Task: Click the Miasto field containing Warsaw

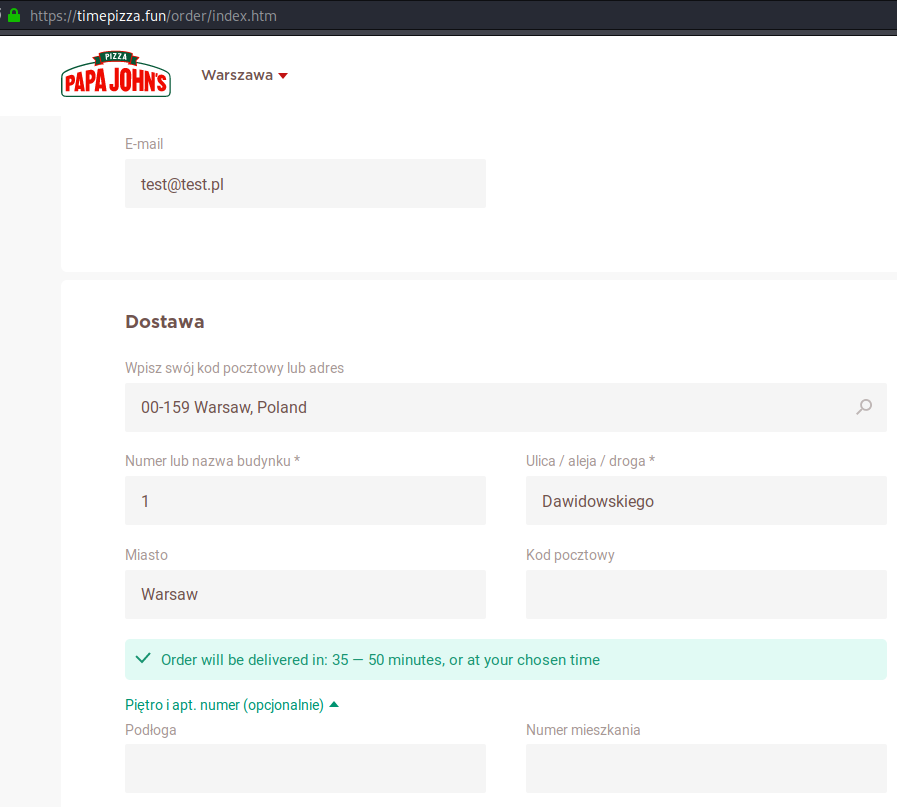Action: click(305, 594)
